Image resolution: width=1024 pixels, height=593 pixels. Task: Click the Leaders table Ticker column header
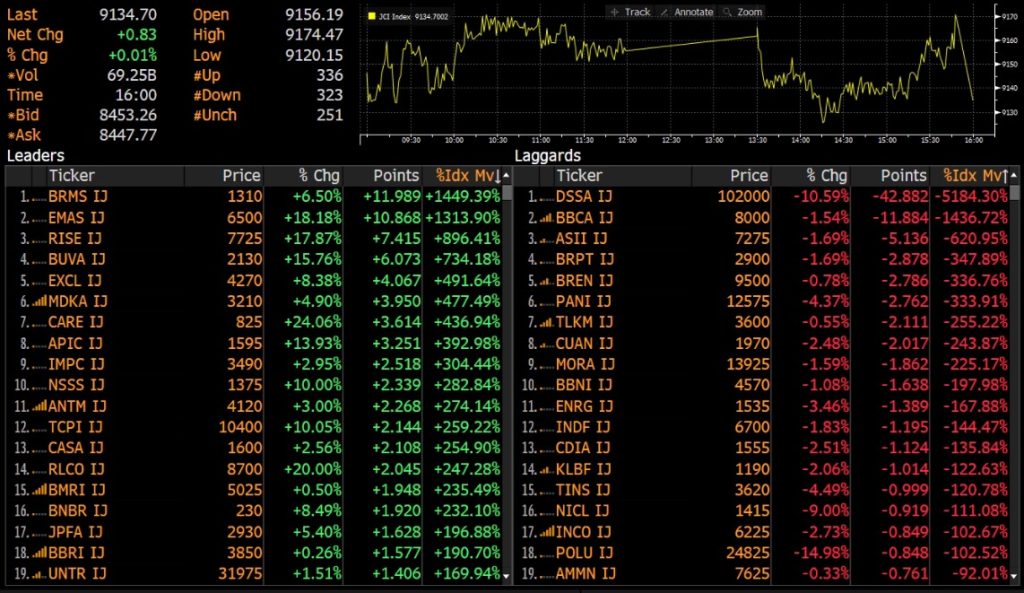(x=72, y=176)
